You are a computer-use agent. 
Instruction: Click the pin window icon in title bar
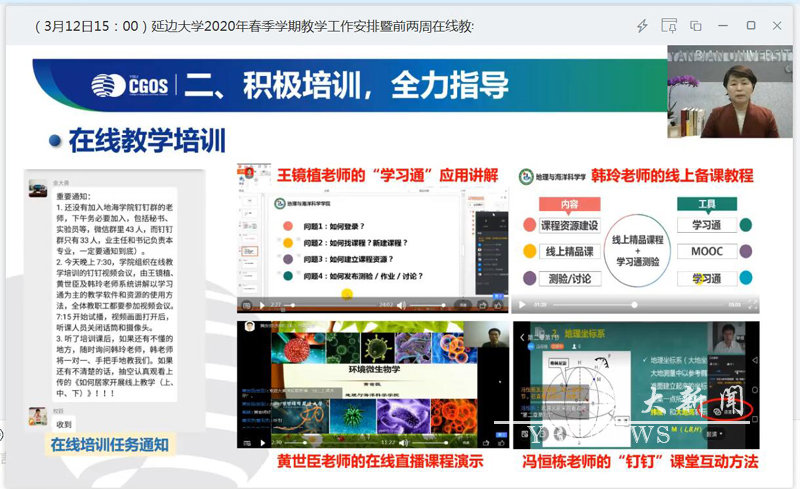(x=670, y=24)
